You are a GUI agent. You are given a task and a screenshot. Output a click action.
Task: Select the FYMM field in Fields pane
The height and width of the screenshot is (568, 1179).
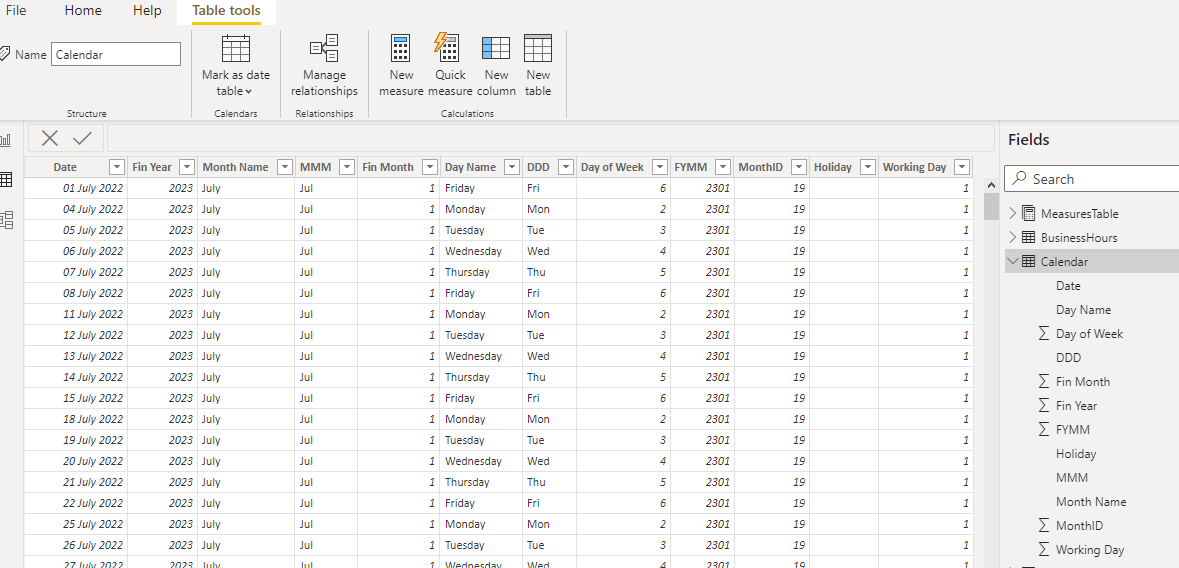coord(1072,430)
